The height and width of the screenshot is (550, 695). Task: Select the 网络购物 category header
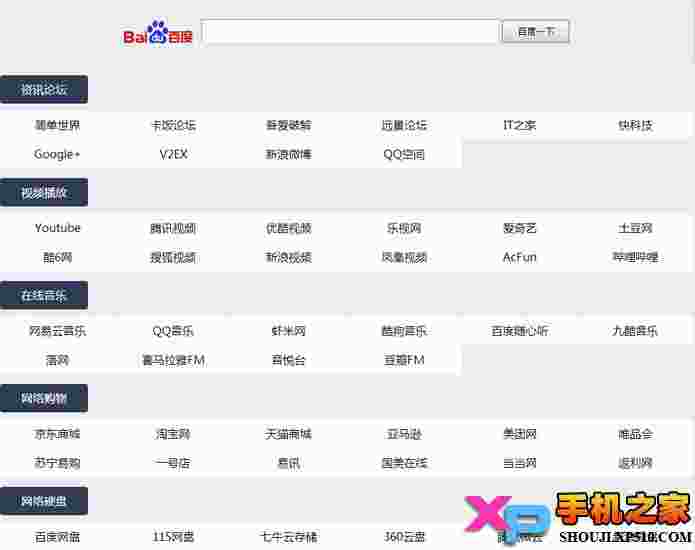coord(43,398)
